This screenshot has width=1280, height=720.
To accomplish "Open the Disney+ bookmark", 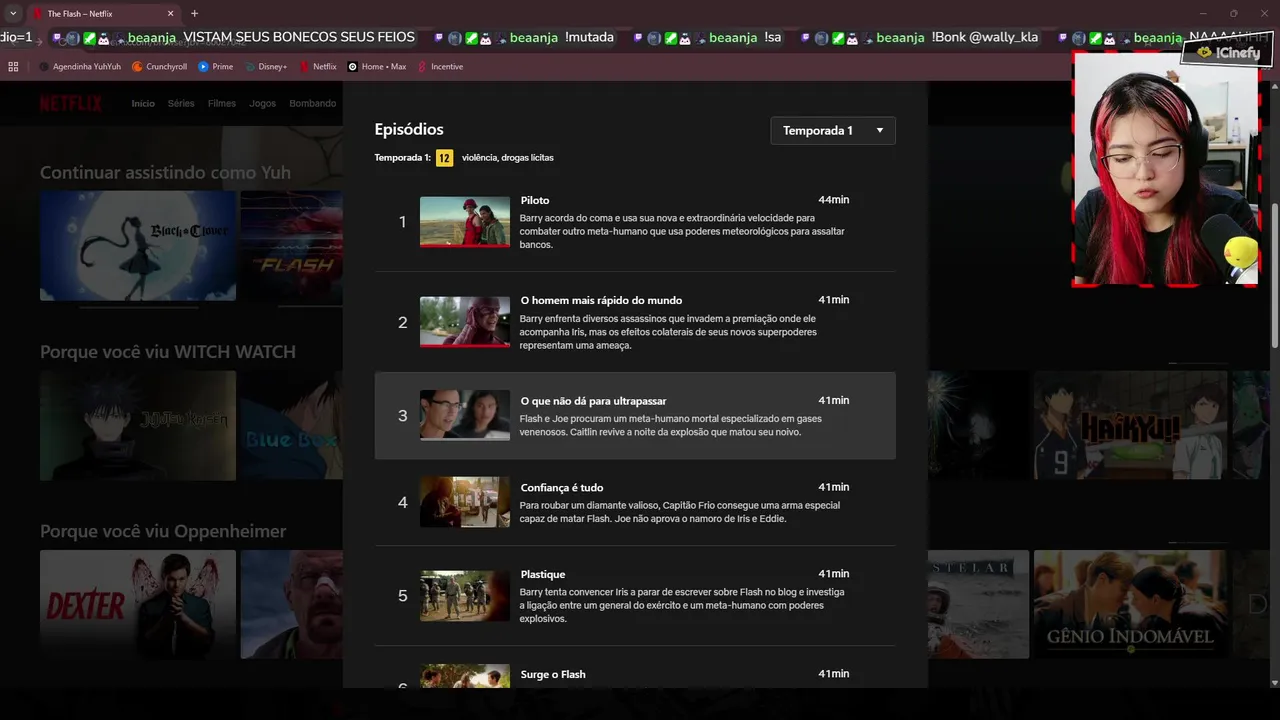I will click(x=265, y=67).
